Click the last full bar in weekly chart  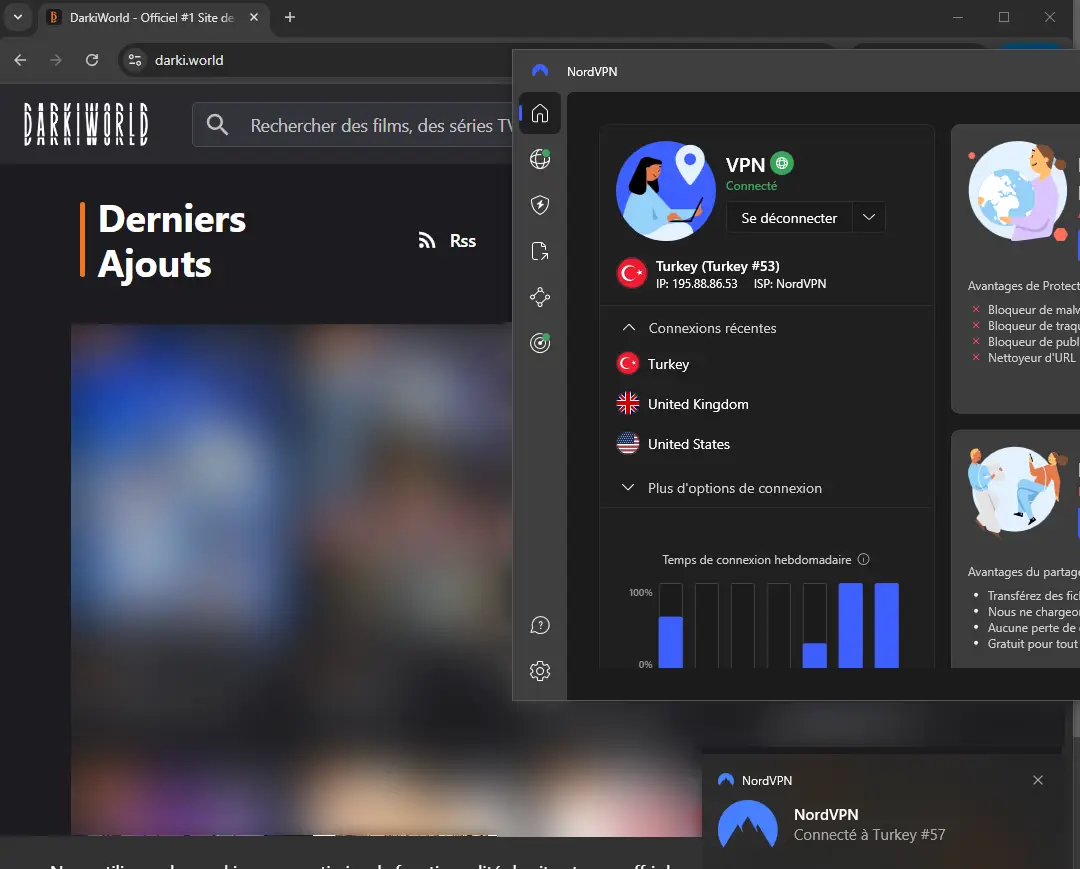click(886, 625)
